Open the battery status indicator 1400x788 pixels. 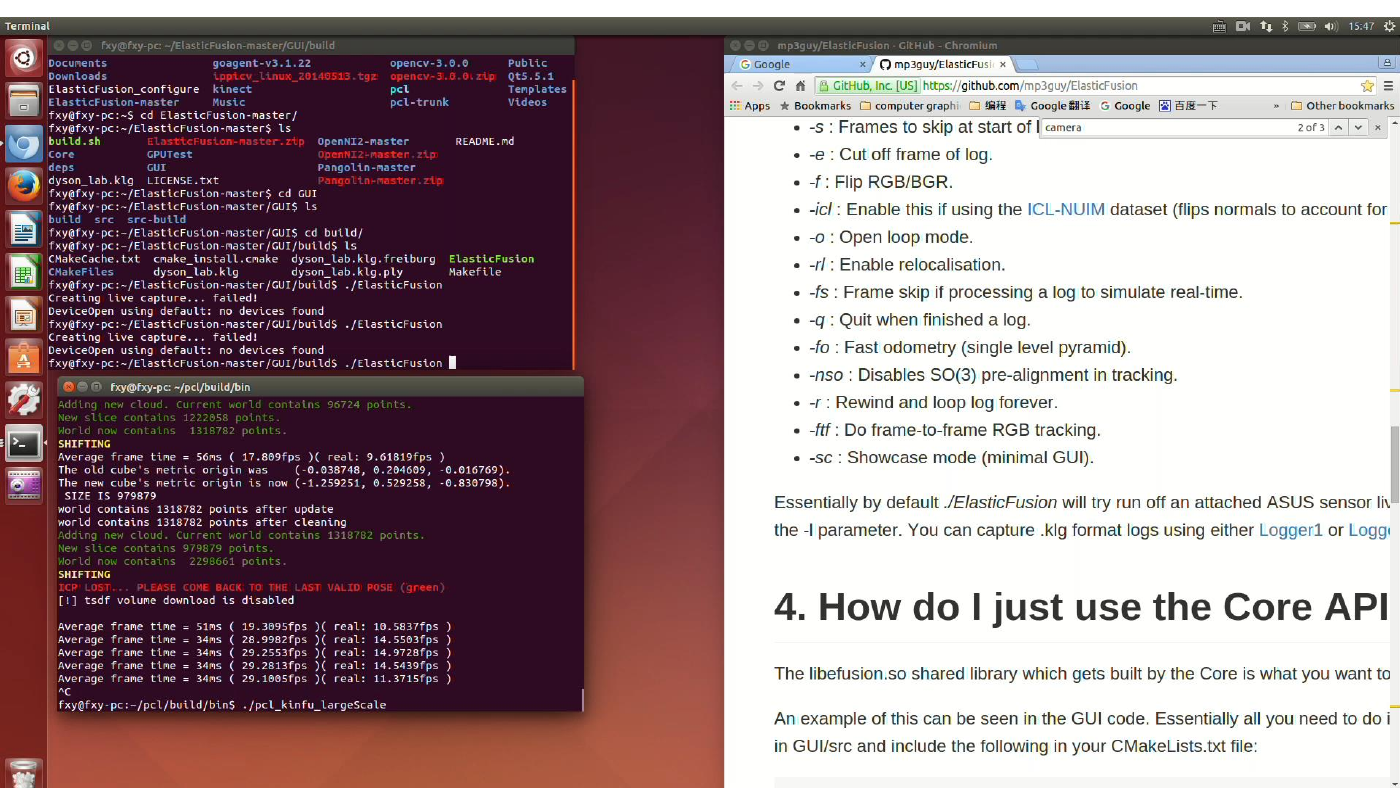1308,26
